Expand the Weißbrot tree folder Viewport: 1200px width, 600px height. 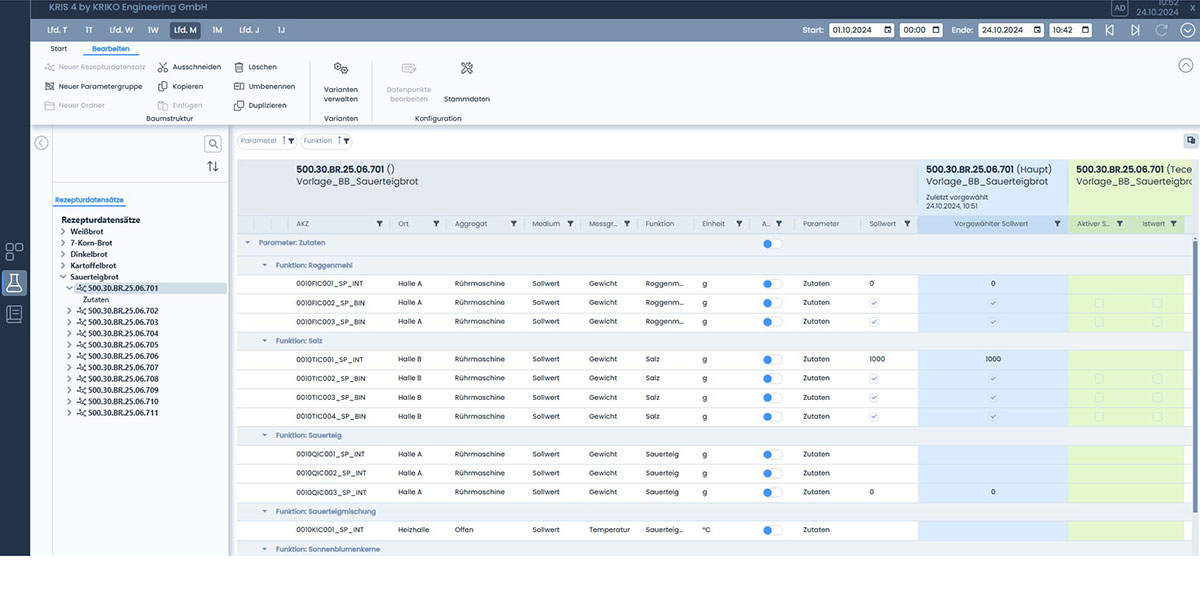pos(64,231)
